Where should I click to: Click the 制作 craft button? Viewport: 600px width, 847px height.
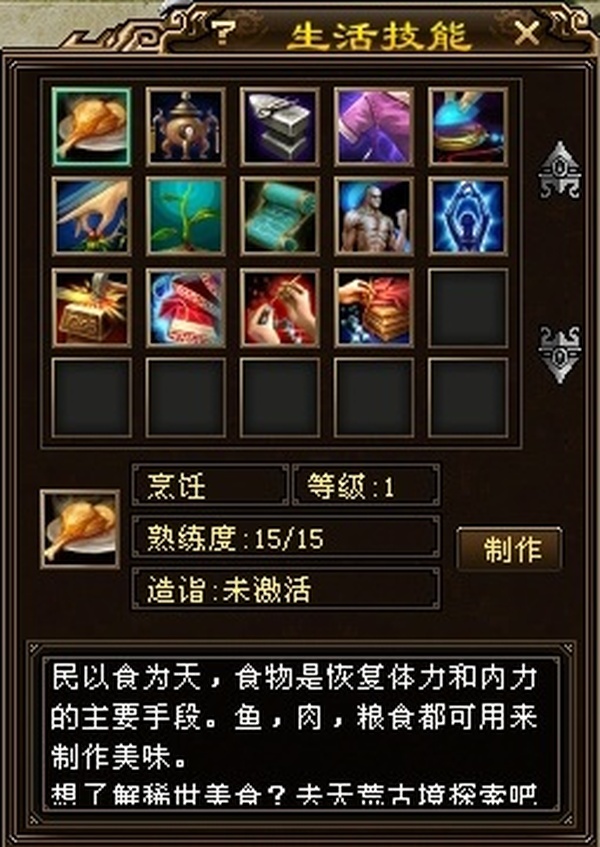509,549
